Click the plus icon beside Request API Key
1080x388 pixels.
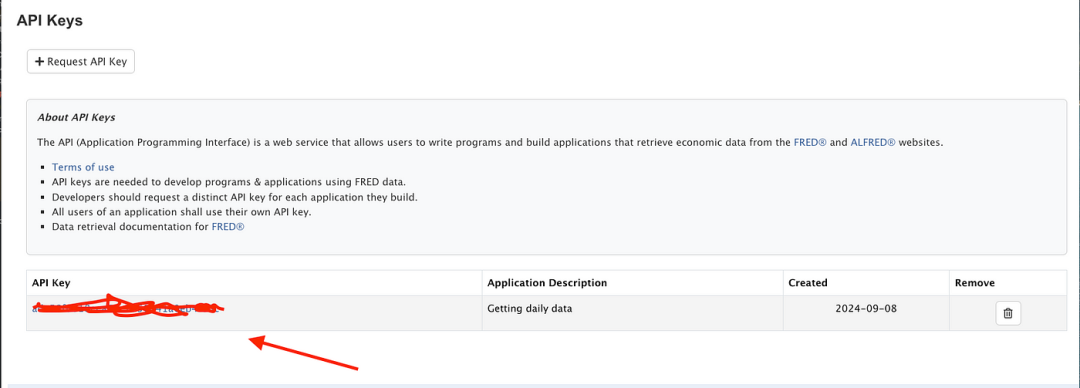(40, 61)
